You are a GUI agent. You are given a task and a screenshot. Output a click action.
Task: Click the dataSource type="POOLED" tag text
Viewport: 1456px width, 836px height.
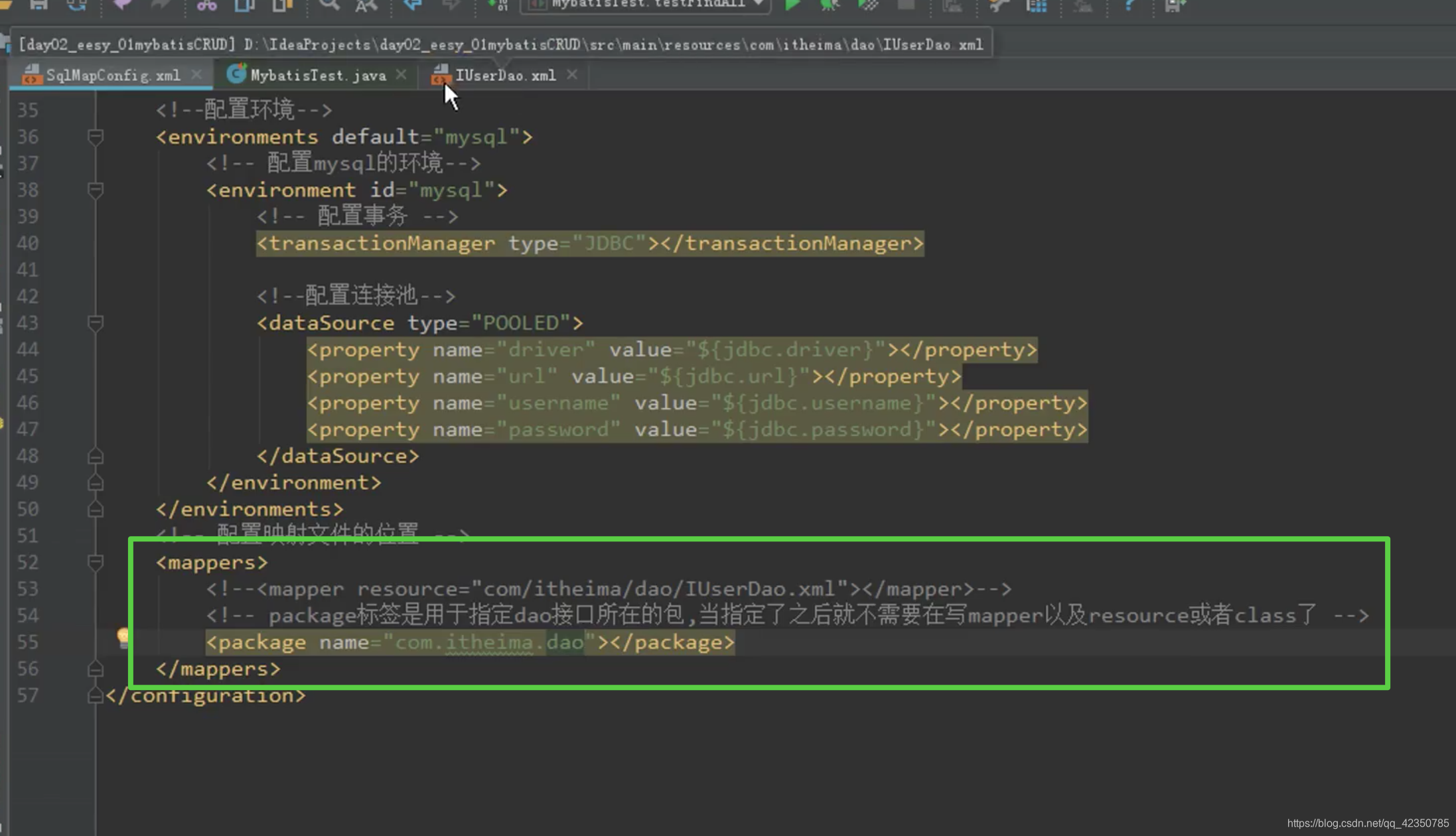[x=419, y=323]
